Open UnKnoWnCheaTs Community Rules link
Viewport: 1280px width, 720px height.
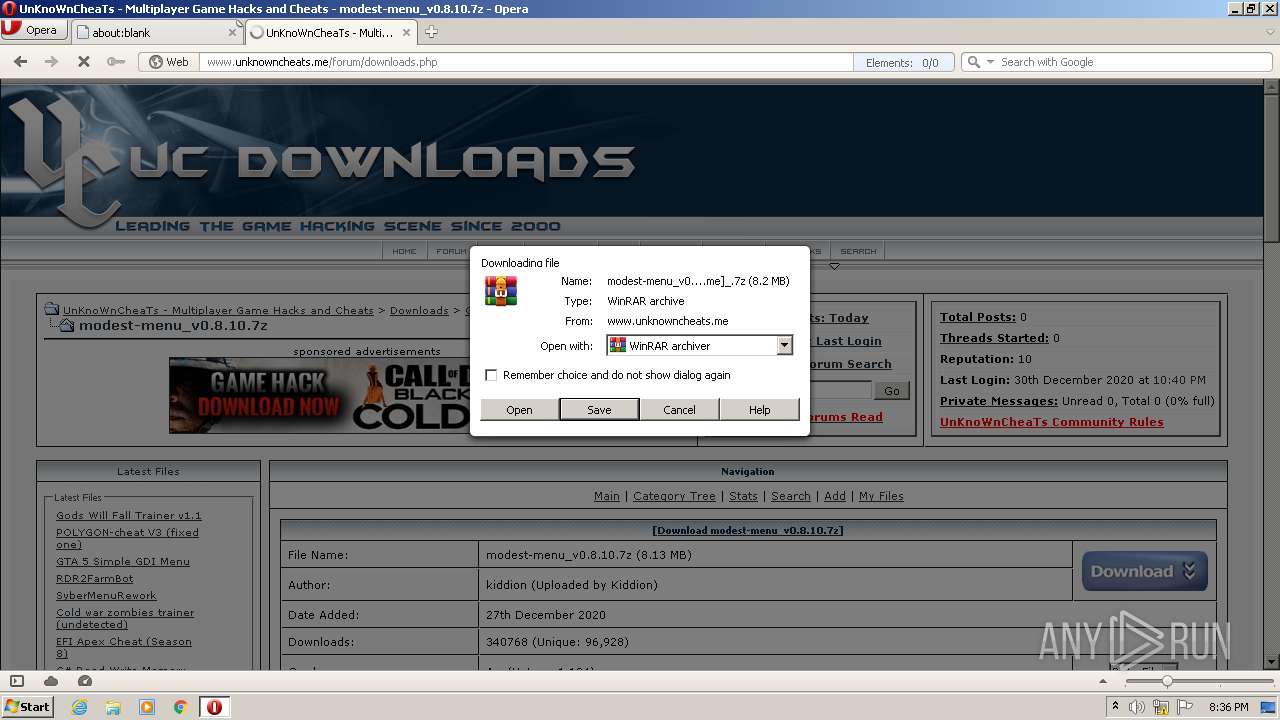point(1052,422)
